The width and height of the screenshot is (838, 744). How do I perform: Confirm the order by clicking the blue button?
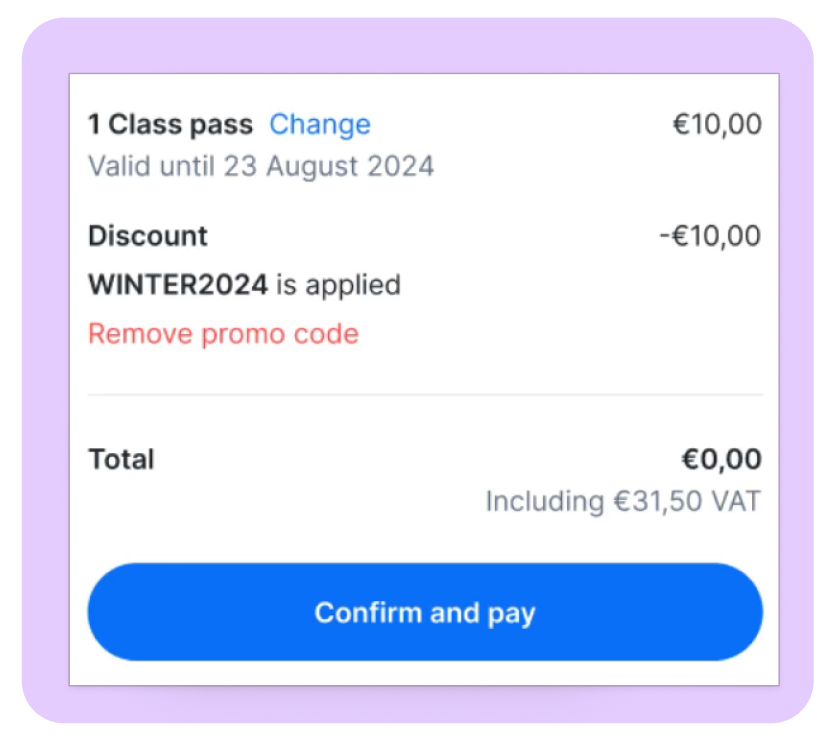pos(424,612)
